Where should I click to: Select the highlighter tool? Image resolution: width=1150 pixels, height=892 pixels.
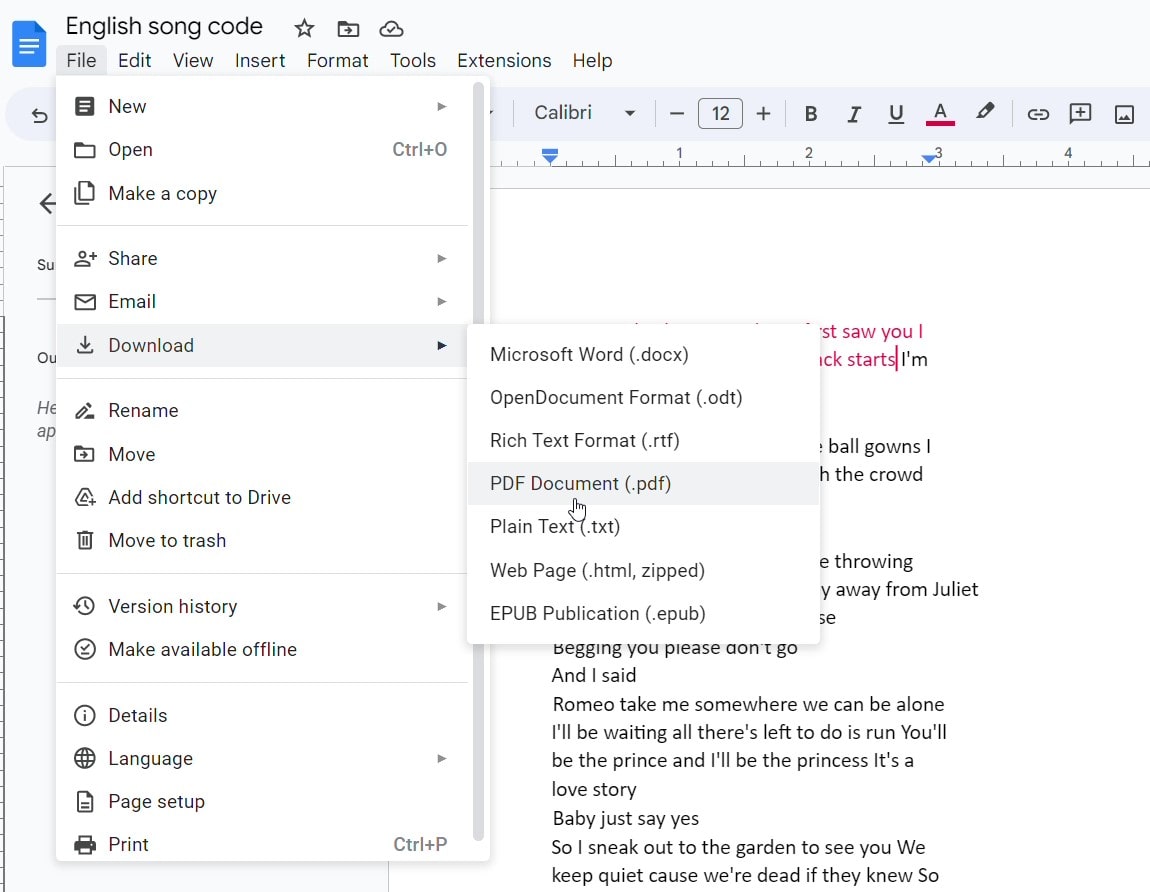[985, 113]
